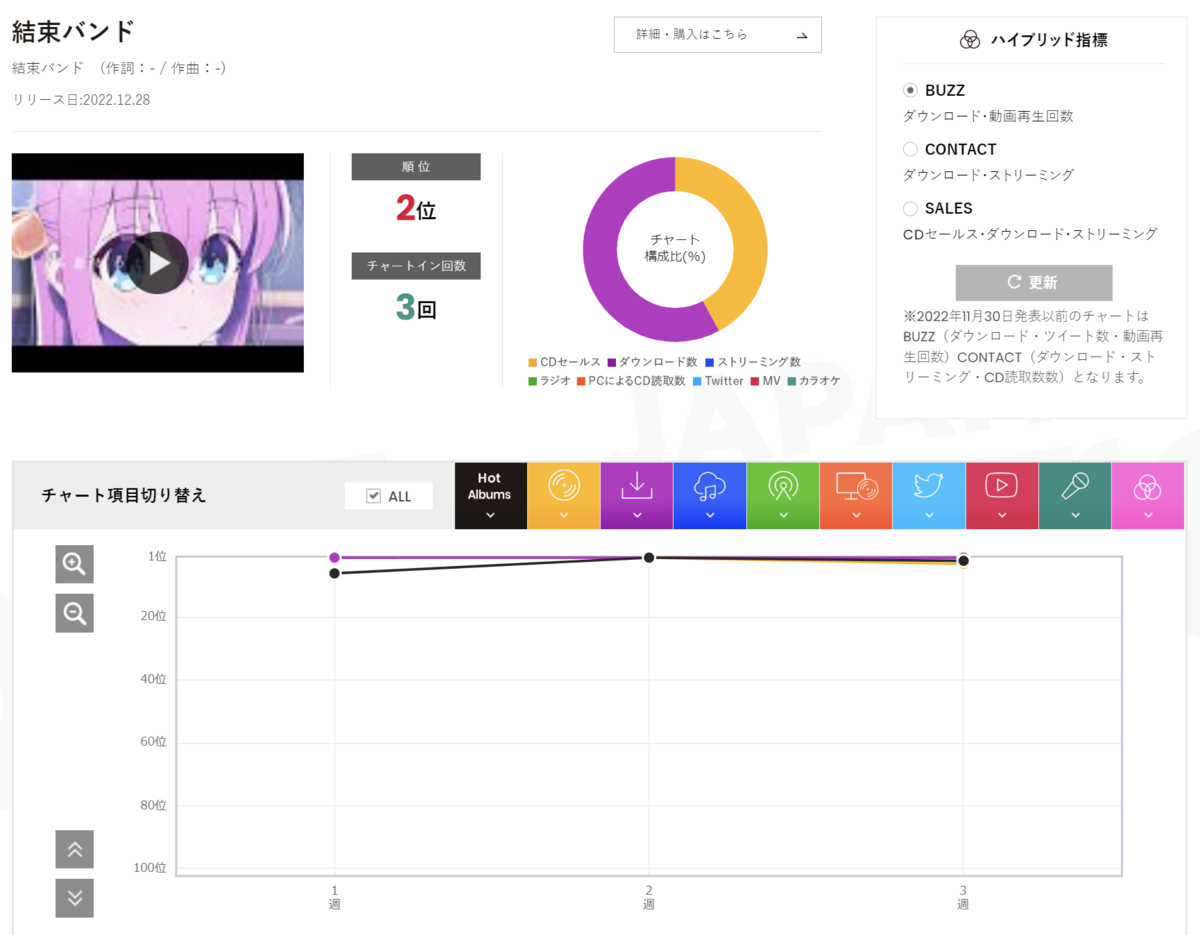Toggle orange PC CD lookup icon tab
The height and width of the screenshot is (935, 1200).
(856, 496)
